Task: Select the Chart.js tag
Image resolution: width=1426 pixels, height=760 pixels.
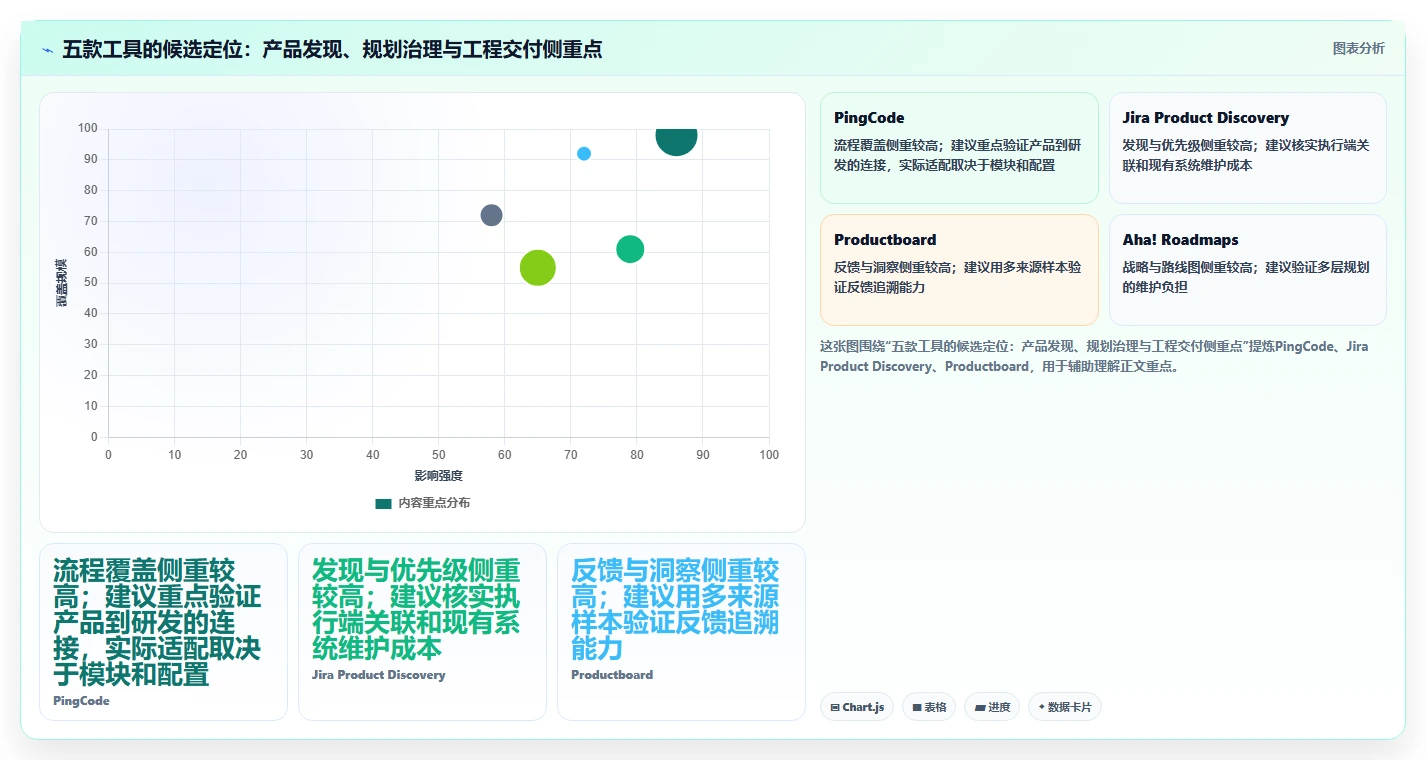Action: (857, 707)
